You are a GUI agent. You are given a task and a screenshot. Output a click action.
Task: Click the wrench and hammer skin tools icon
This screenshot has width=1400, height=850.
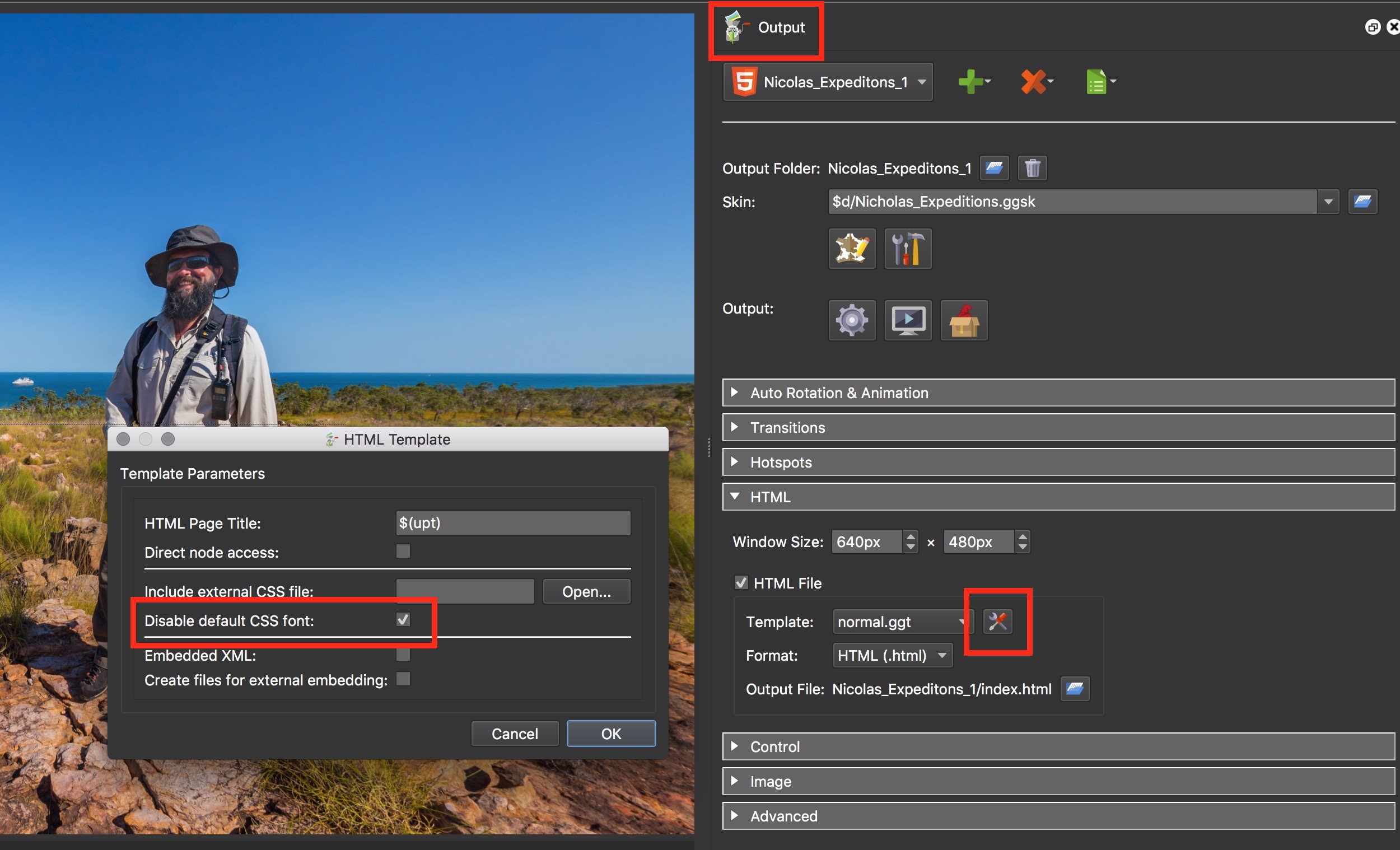click(x=908, y=249)
